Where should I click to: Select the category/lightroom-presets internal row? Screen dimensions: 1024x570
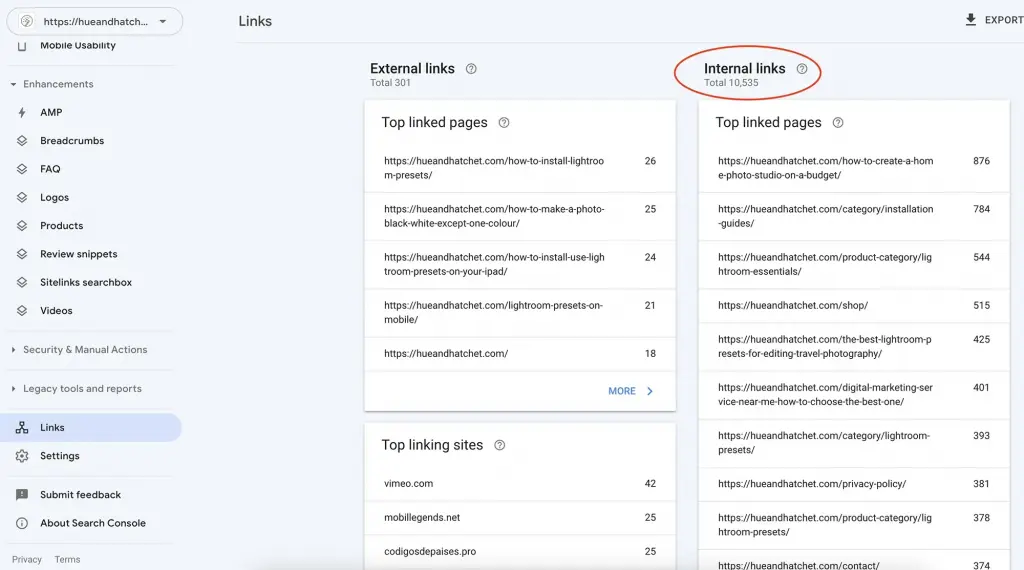point(854,443)
